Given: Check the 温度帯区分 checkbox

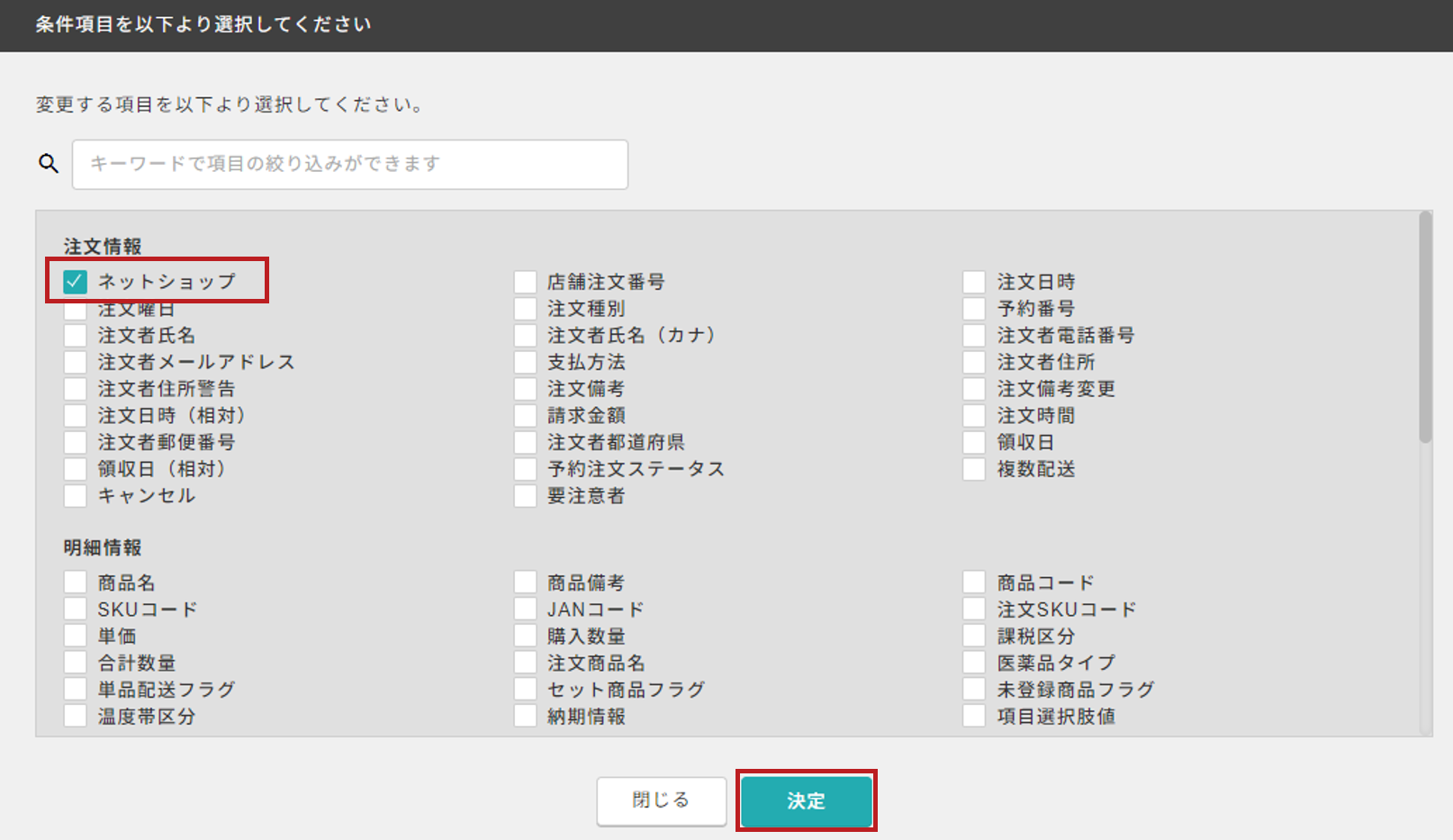Looking at the screenshot, I should [x=76, y=716].
